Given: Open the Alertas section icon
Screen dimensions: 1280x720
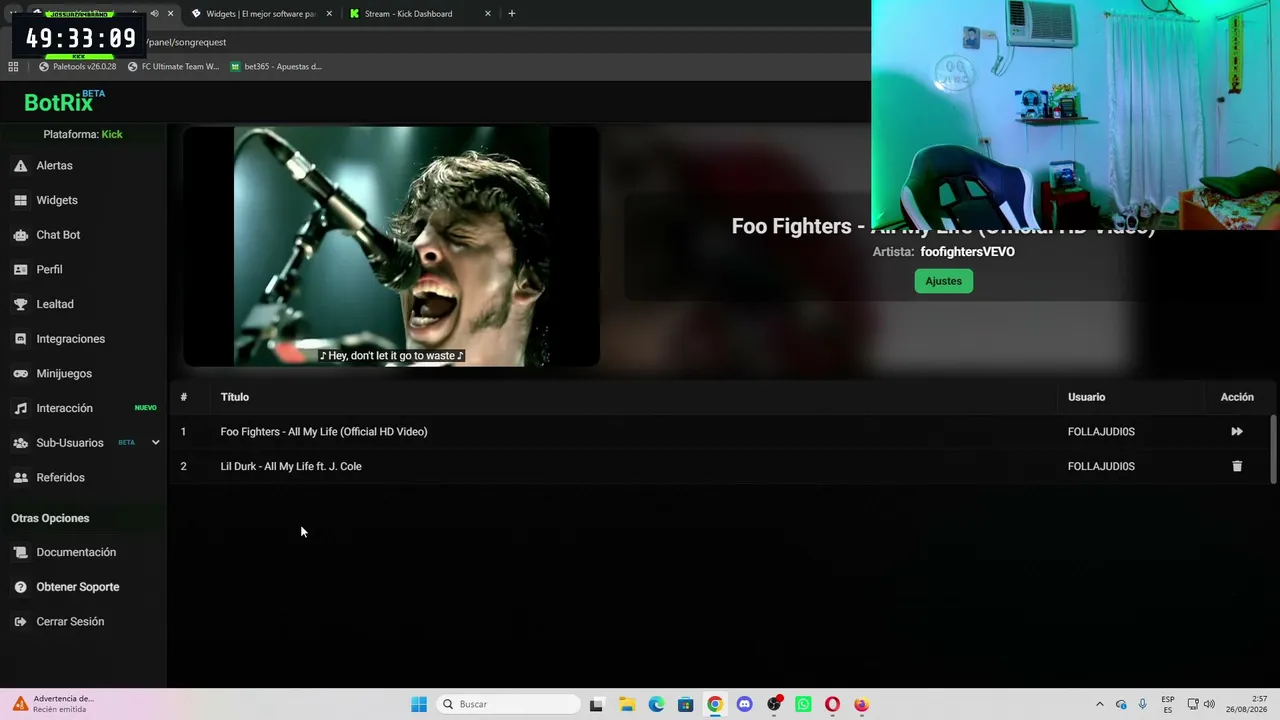Looking at the screenshot, I should 20,166.
